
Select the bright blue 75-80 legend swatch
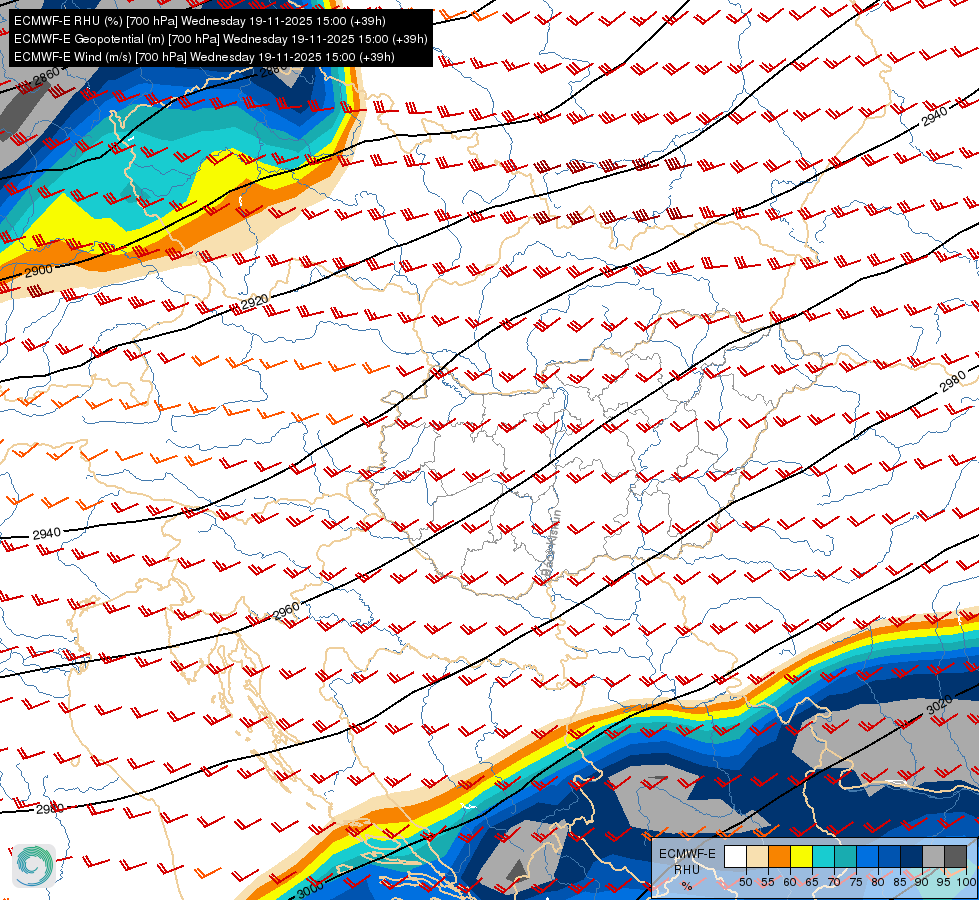pyautogui.click(x=867, y=857)
